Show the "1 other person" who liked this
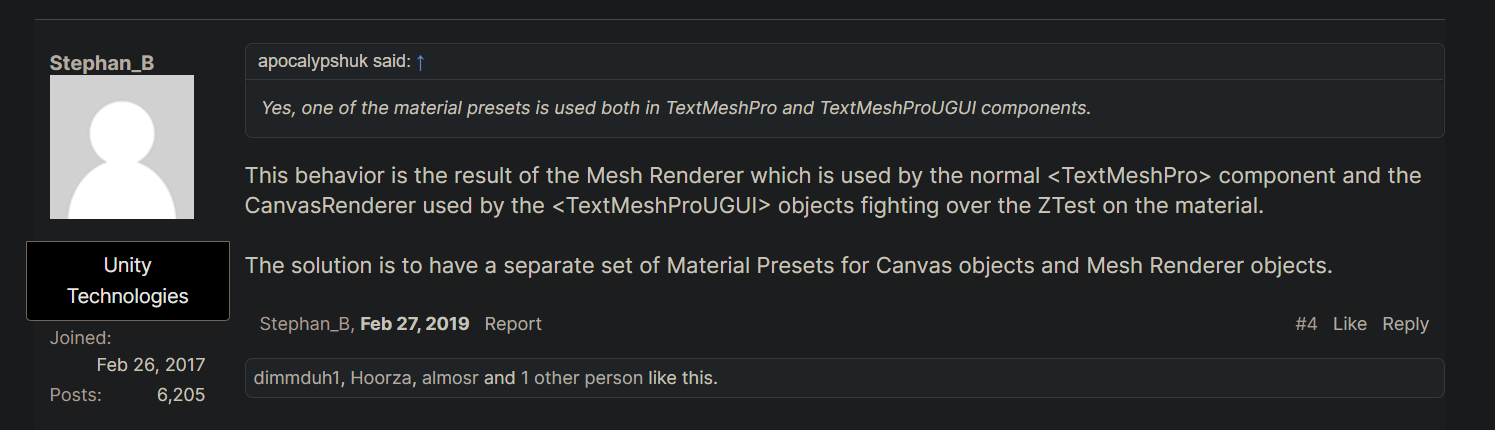The height and width of the screenshot is (430, 1495). click(x=582, y=378)
